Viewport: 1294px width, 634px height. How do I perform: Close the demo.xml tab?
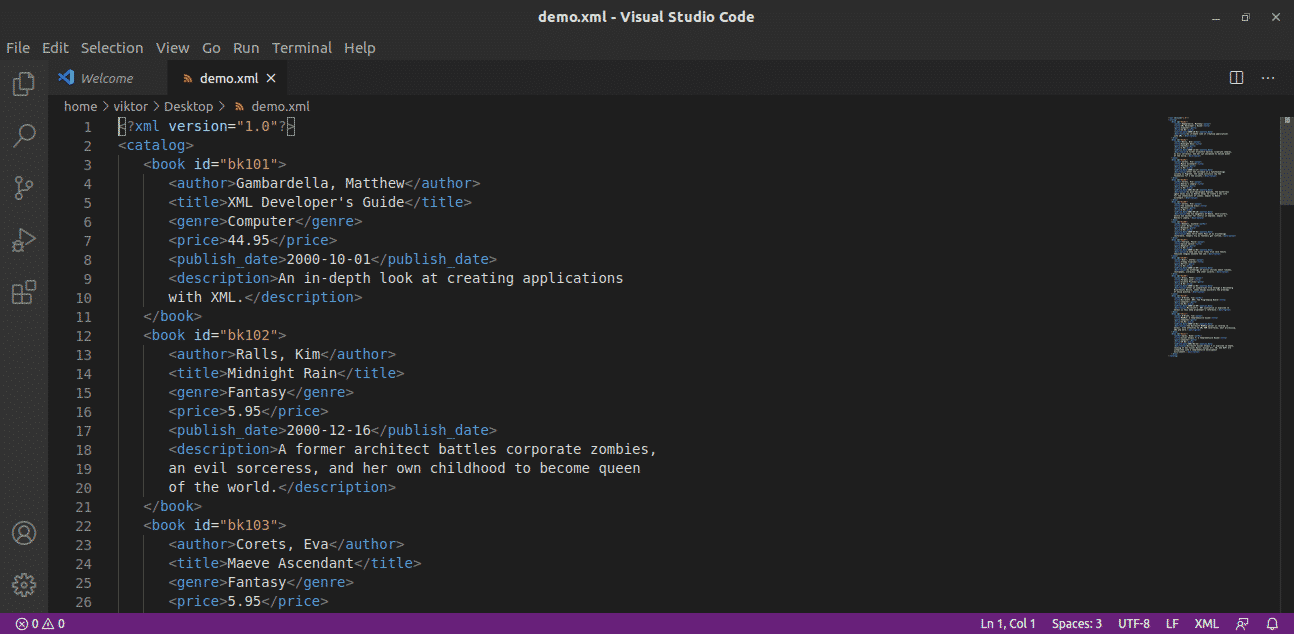271,78
